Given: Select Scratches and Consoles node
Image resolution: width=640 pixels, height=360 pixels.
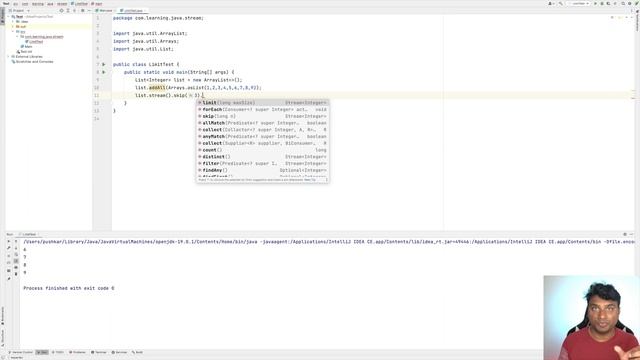Looking at the screenshot, I should (34, 62).
